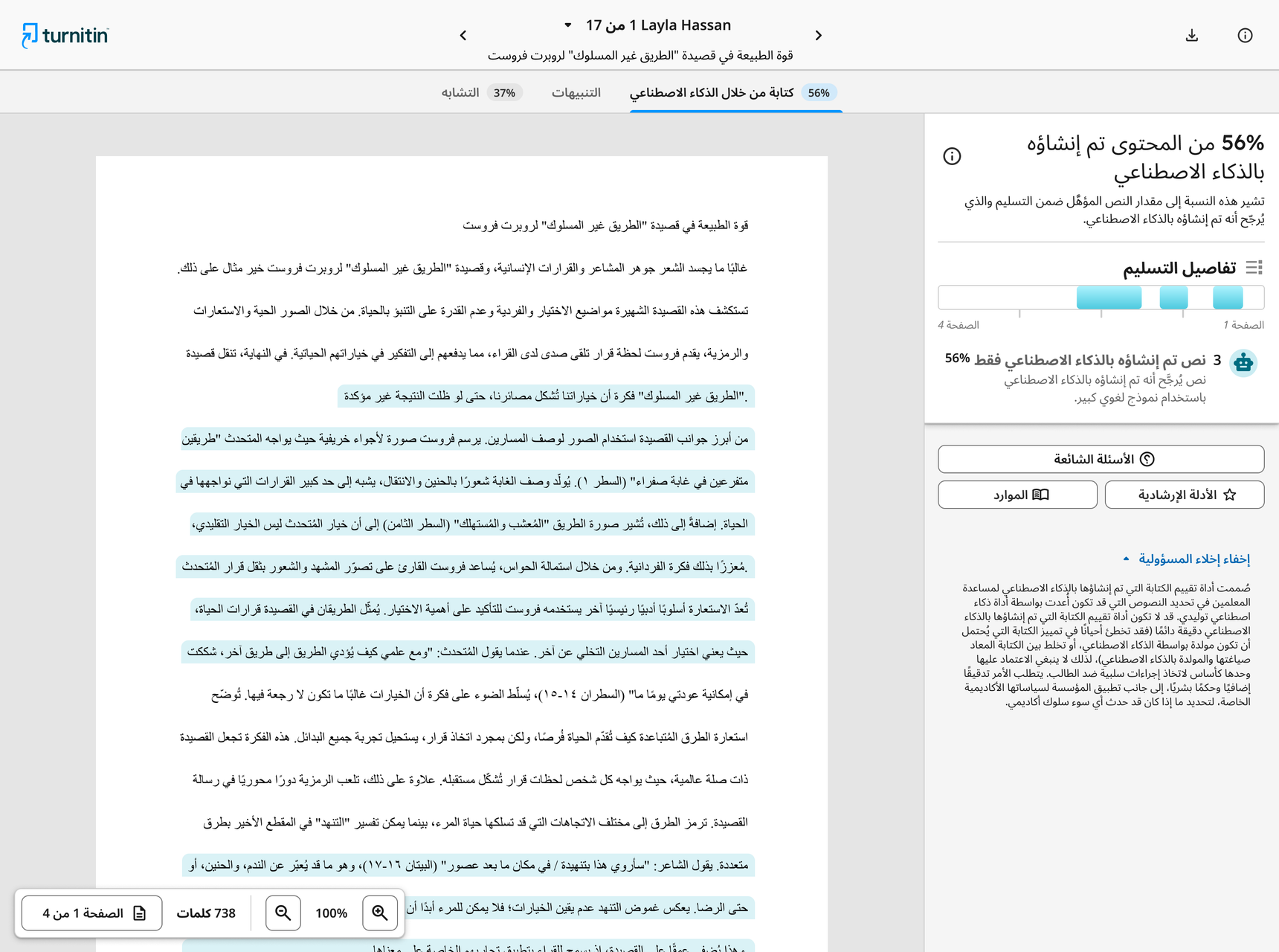Go to previous submission with left chevron
Image resolution: width=1279 pixels, height=952 pixels.
tap(463, 36)
